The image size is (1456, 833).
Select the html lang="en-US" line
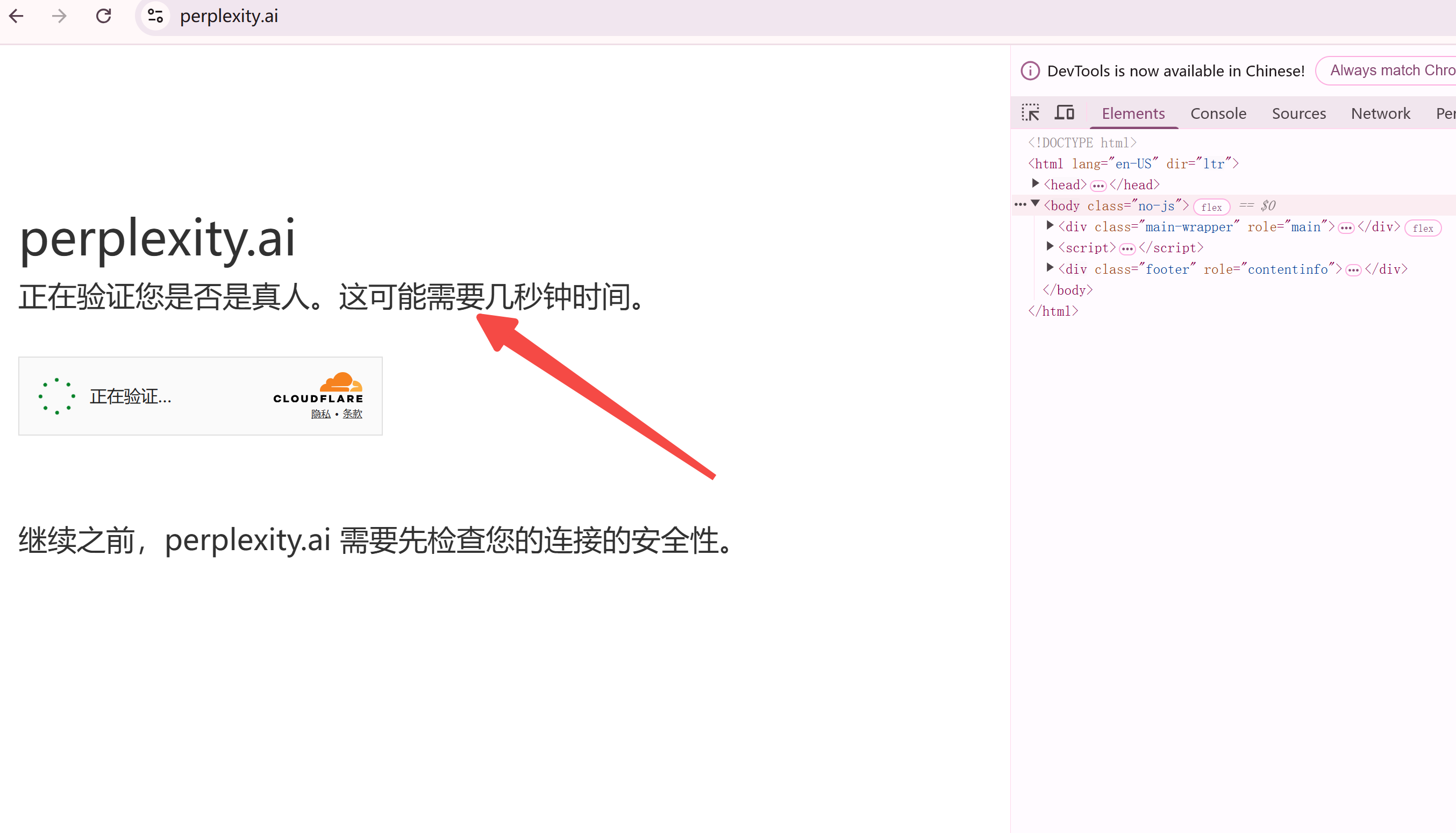(1133, 163)
